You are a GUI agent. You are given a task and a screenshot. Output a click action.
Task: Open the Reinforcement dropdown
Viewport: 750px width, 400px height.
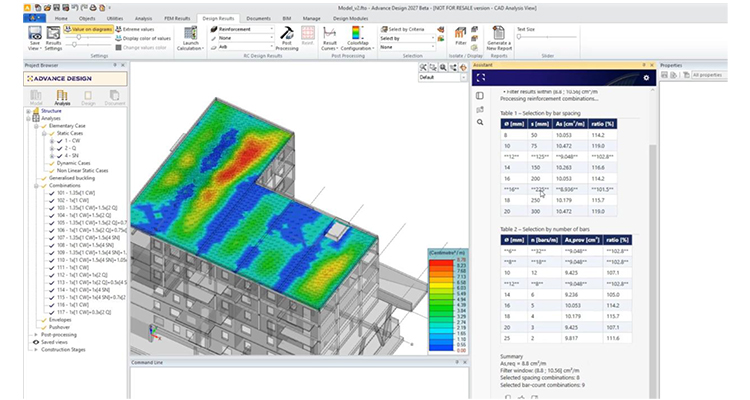click(x=246, y=29)
